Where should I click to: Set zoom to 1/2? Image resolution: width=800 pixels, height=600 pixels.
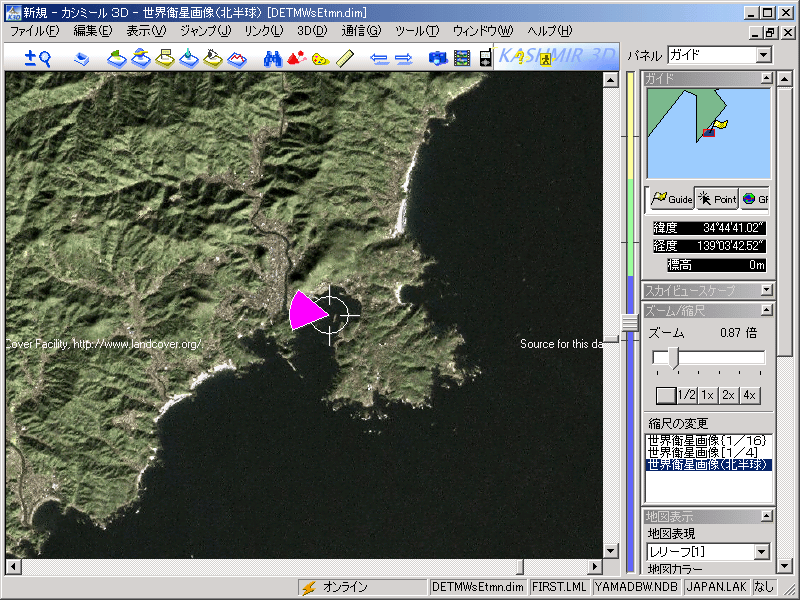point(687,395)
